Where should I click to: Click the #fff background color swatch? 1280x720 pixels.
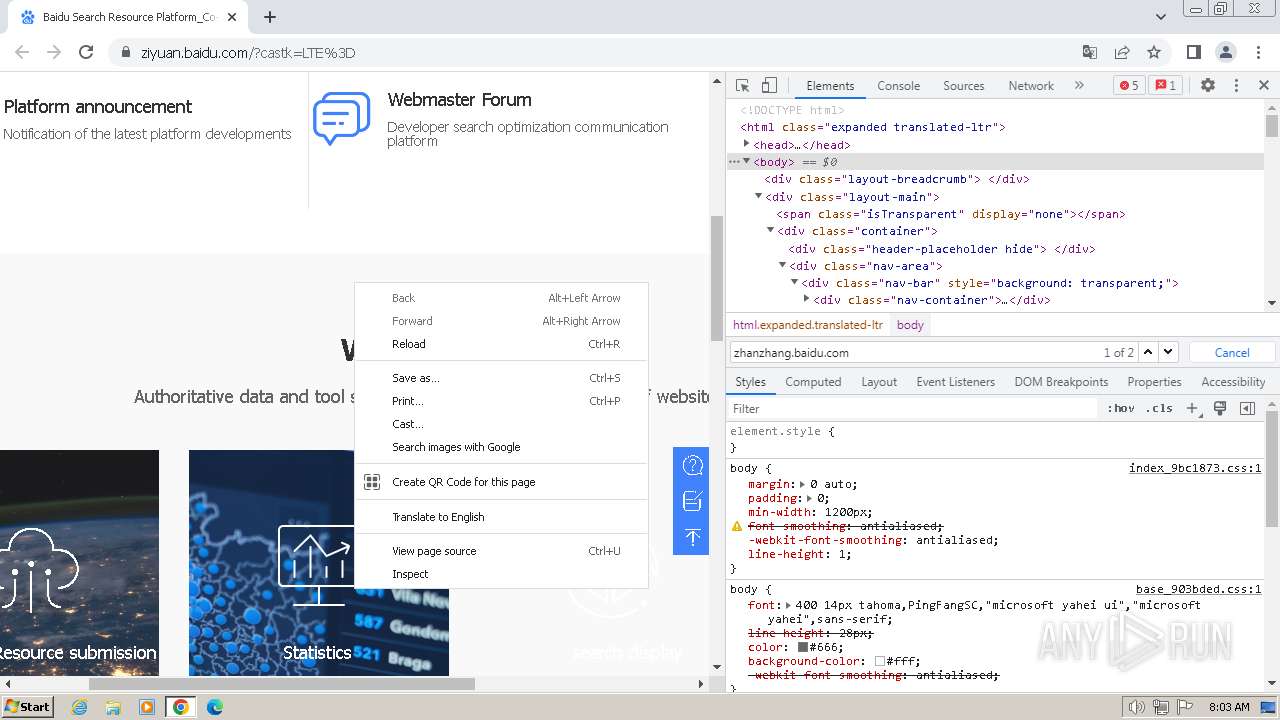(x=880, y=661)
